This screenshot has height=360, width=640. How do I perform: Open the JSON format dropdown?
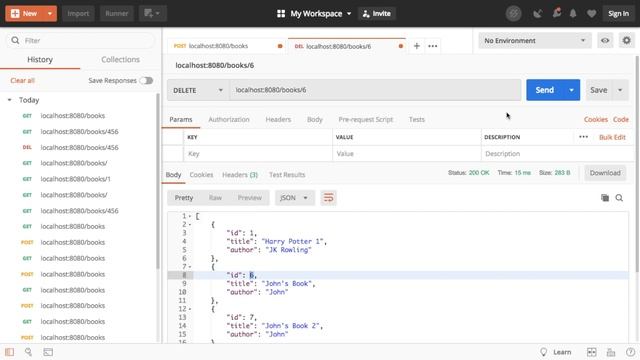294,198
